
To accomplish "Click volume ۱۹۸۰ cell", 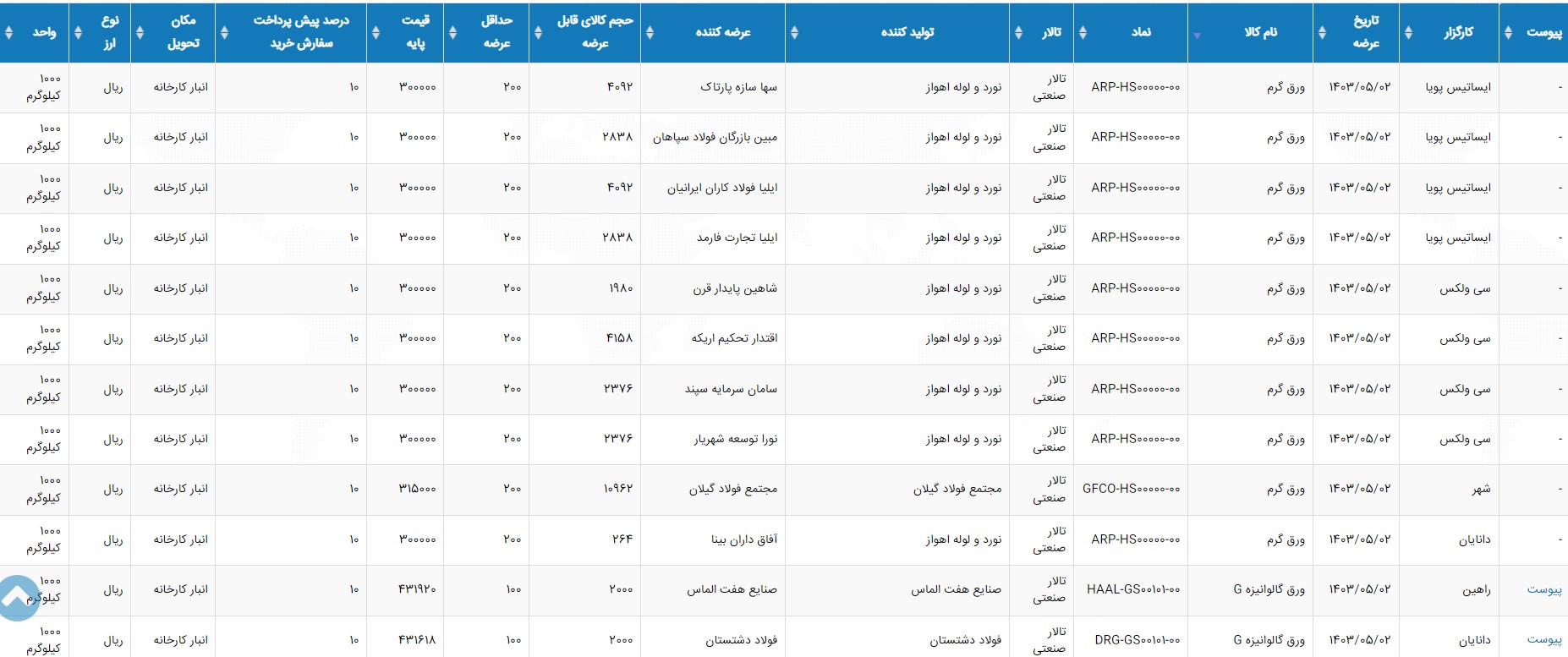I will 621,288.
